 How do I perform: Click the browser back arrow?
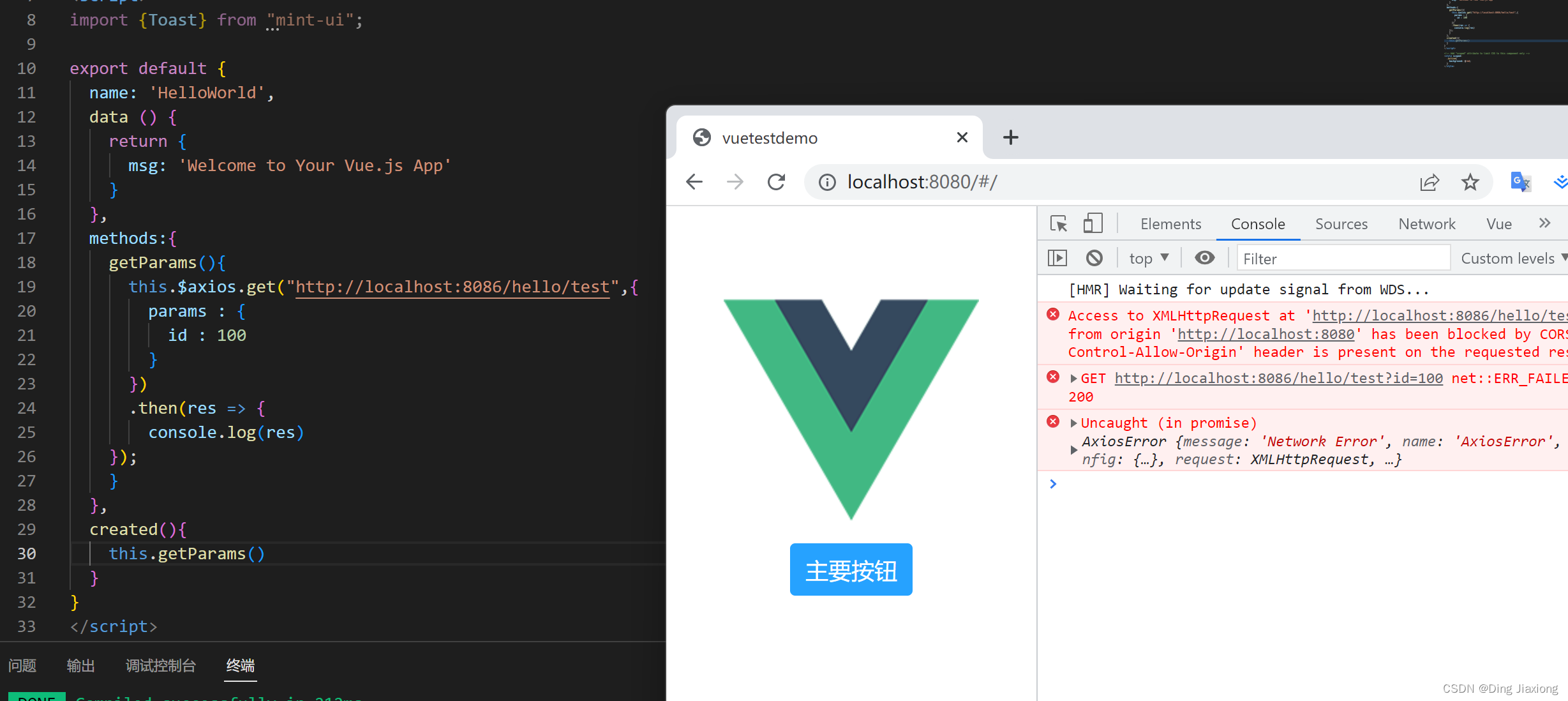(694, 183)
